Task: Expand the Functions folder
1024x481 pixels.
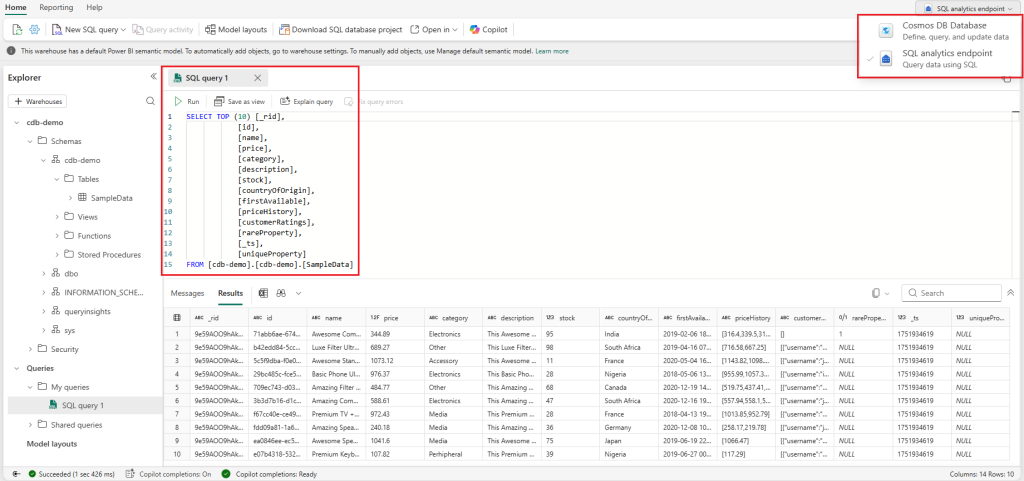Action: pyautogui.click(x=57, y=236)
